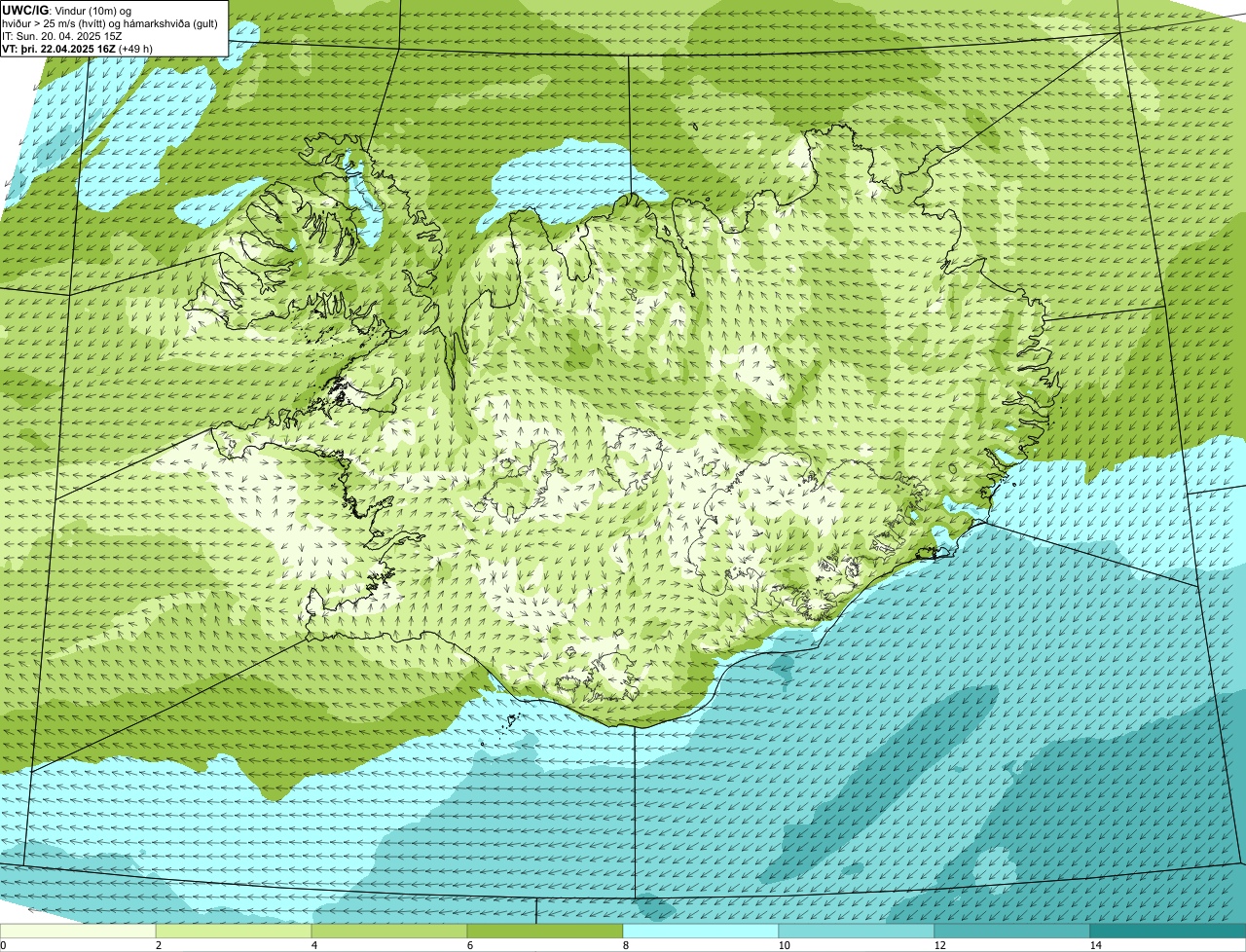Viewport: 1246px width, 952px height.
Task: Click the legend scale label '14'
Action: pos(1095,945)
